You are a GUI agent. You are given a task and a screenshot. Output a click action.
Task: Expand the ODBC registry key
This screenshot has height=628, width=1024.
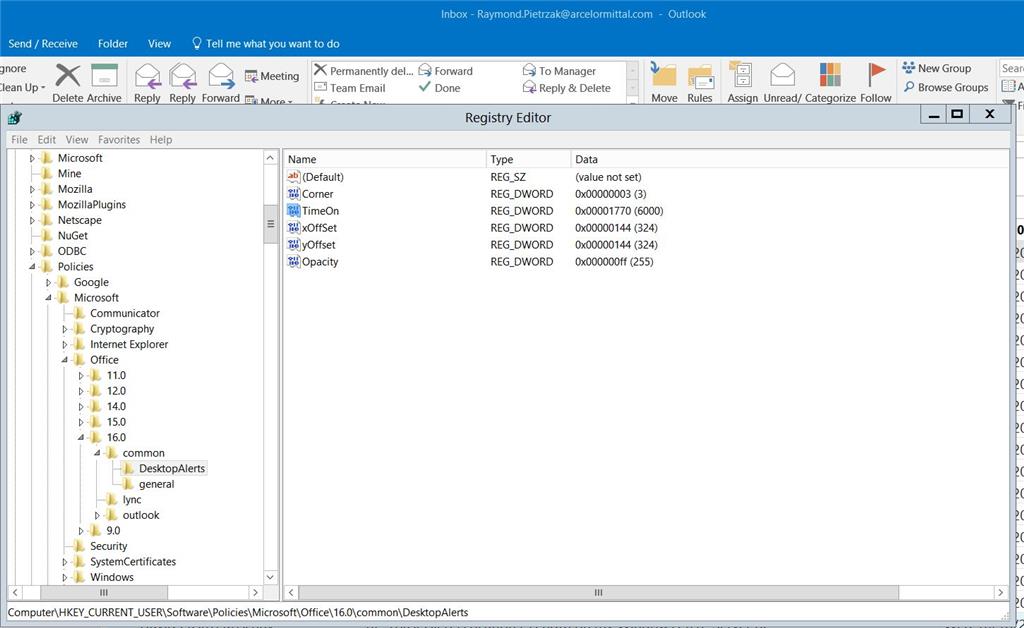[x=32, y=251]
